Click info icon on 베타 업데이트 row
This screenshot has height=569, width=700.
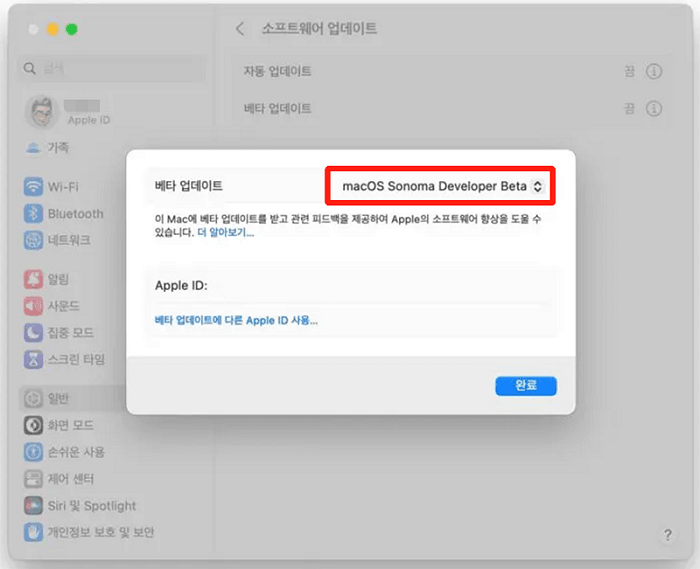[x=654, y=108]
